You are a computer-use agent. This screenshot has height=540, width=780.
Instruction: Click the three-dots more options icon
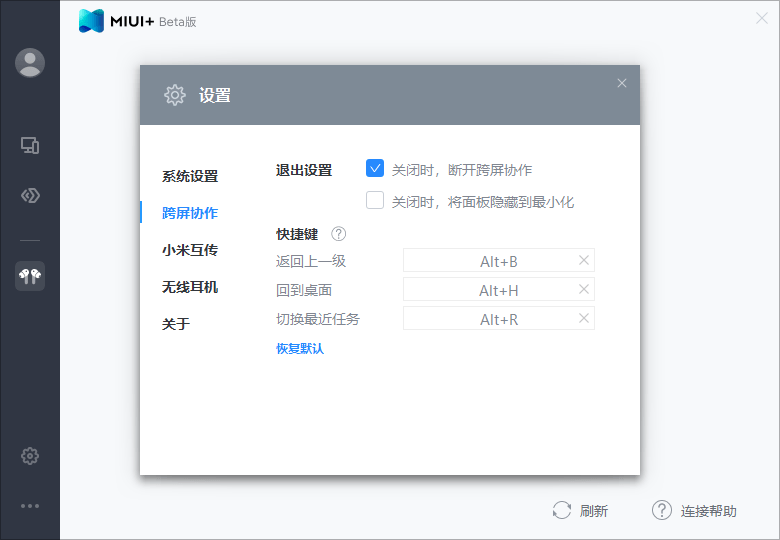coord(30,506)
